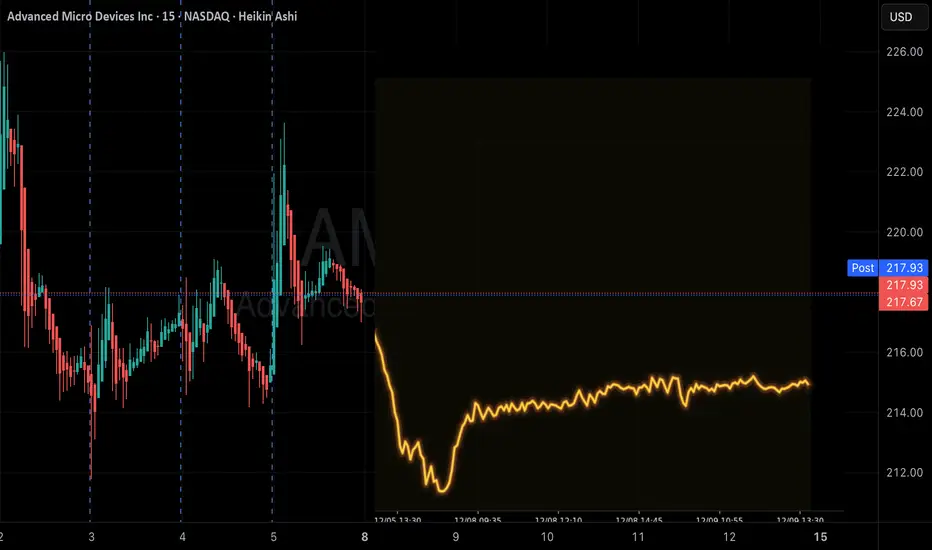The image size is (932, 550).
Task: Click the 220.00 price axis label
Action: (x=904, y=232)
